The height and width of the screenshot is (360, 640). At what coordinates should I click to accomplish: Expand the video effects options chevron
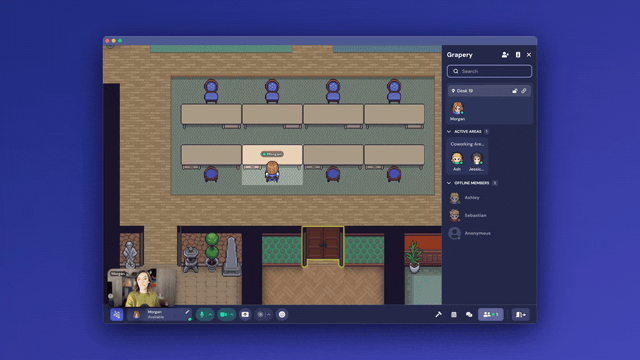(269, 314)
